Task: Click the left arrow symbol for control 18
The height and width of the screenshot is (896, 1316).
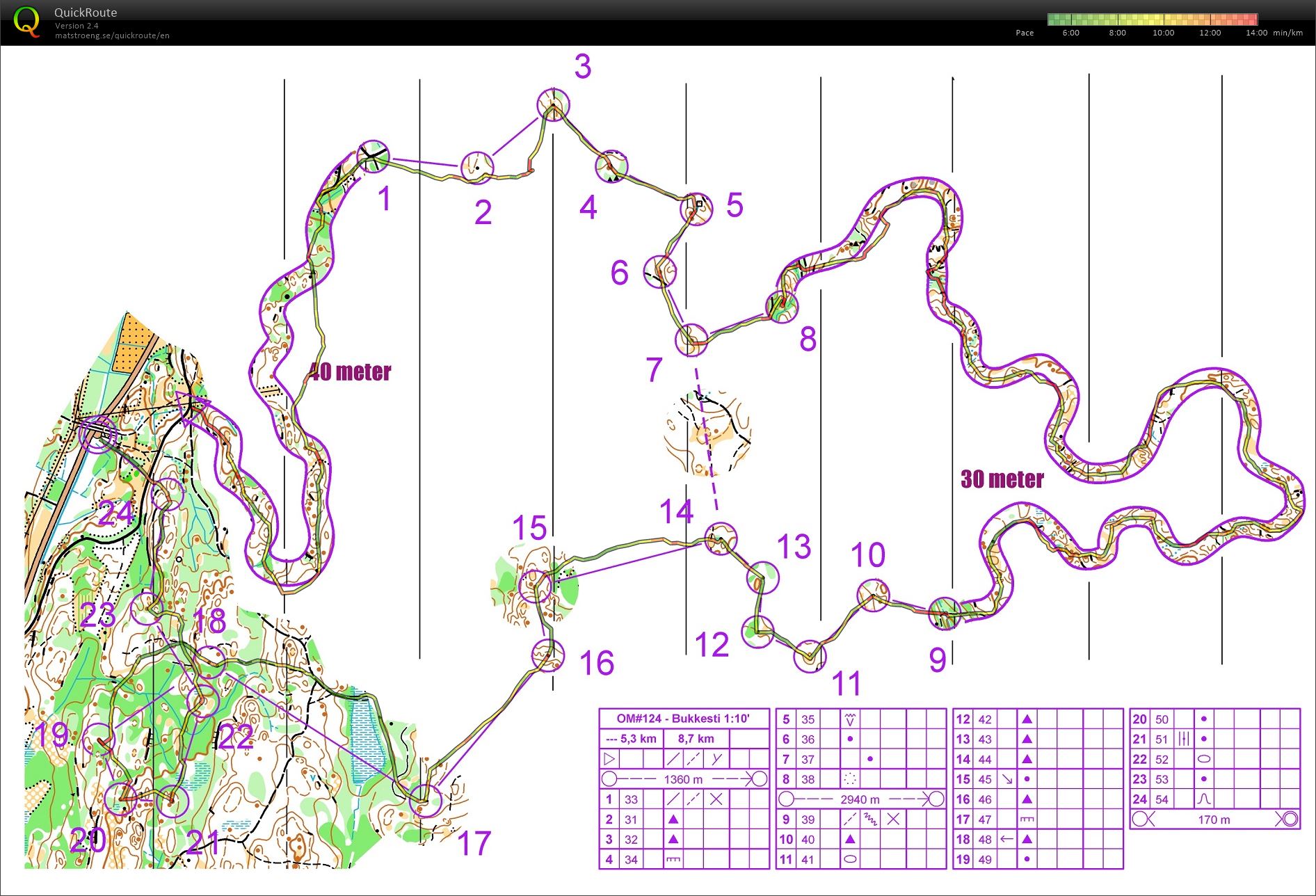Action: [x=1006, y=839]
